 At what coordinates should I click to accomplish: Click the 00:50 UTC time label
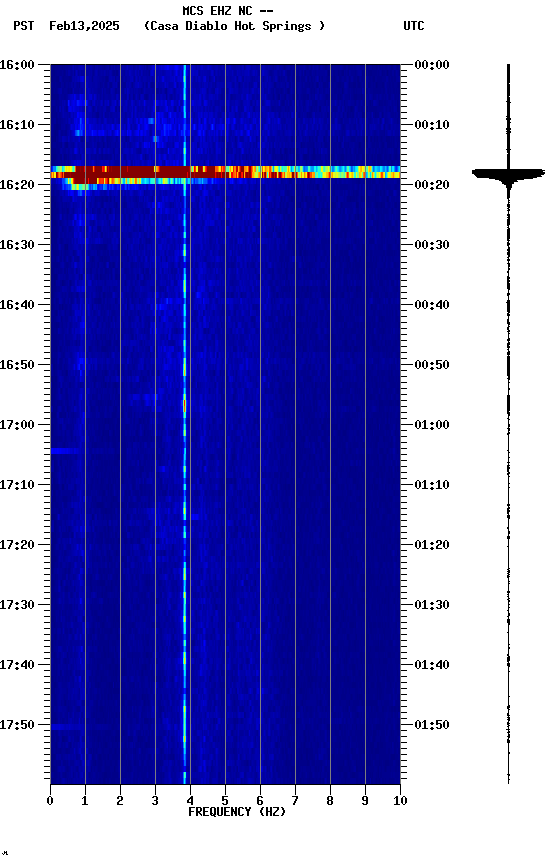432,365
